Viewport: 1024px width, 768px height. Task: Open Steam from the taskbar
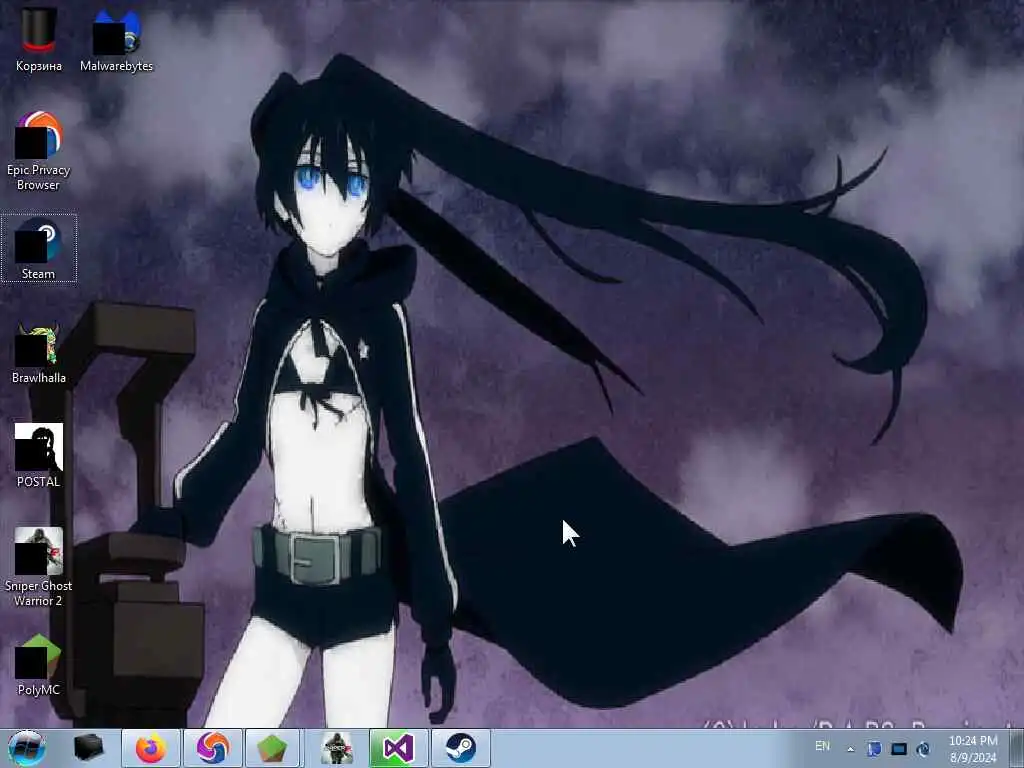[x=460, y=748]
